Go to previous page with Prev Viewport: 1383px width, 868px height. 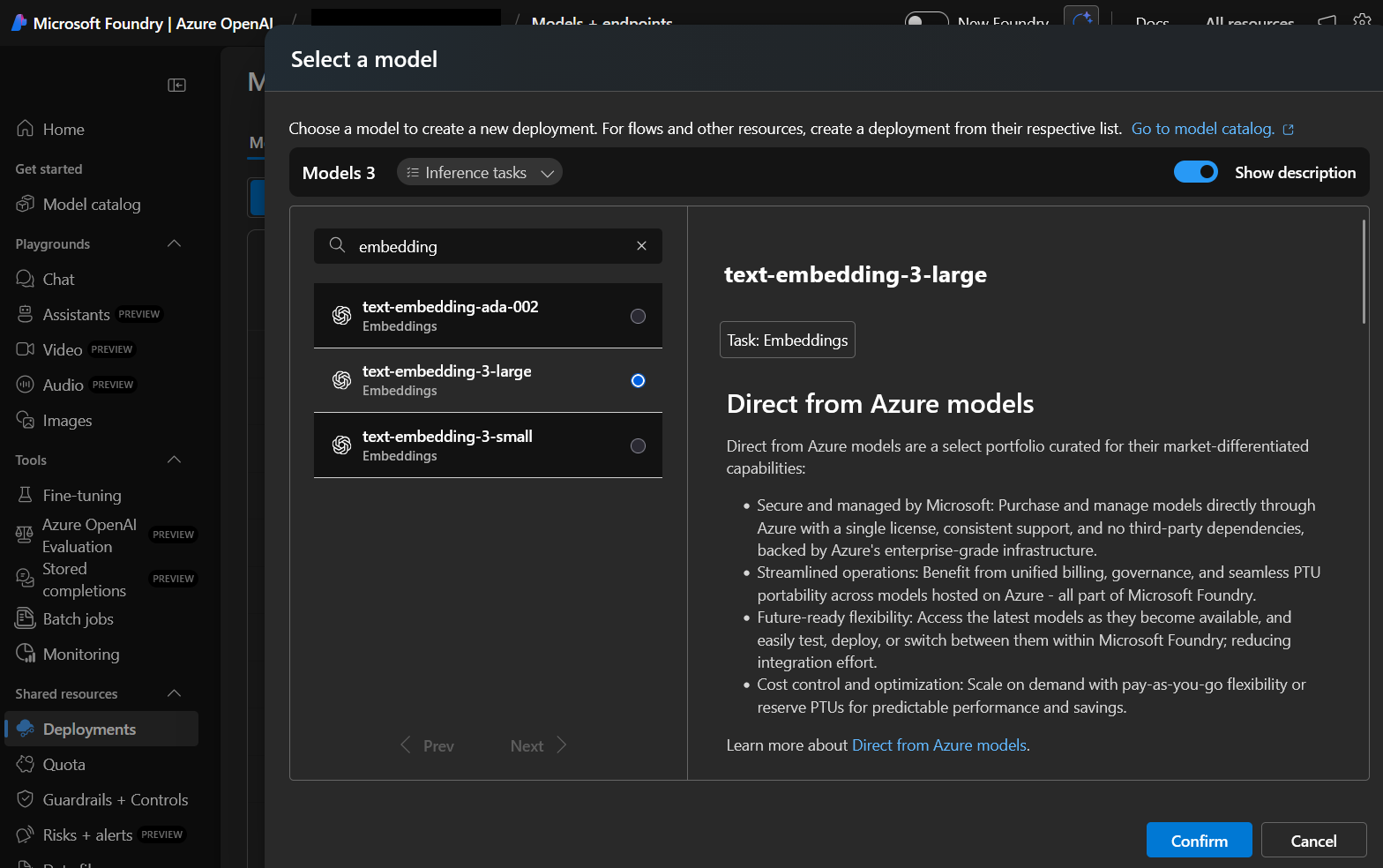(427, 745)
